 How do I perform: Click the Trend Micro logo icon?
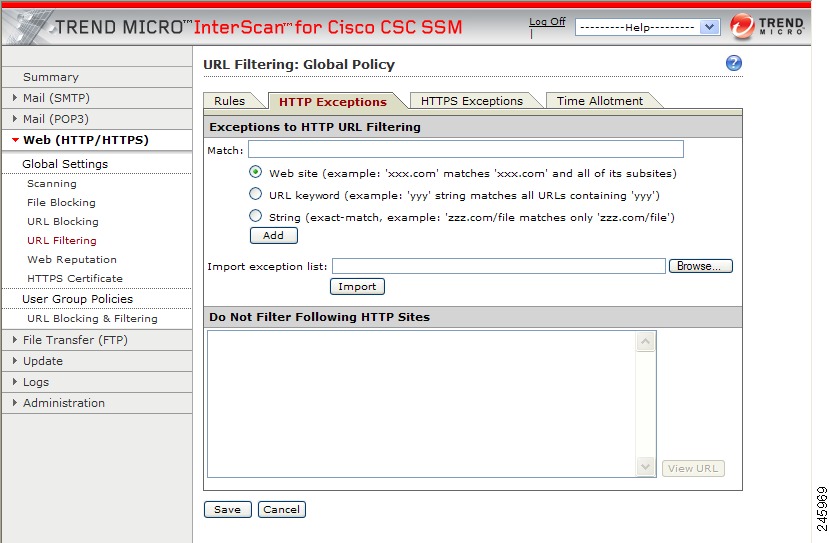742,26
